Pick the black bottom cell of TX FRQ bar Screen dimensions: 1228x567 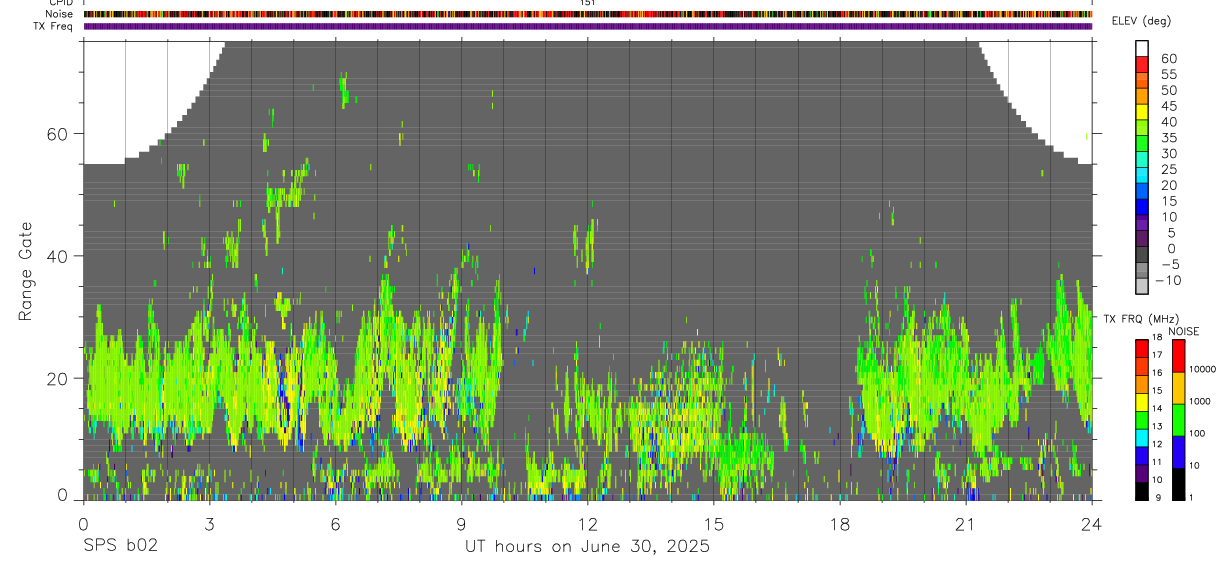1142,491
